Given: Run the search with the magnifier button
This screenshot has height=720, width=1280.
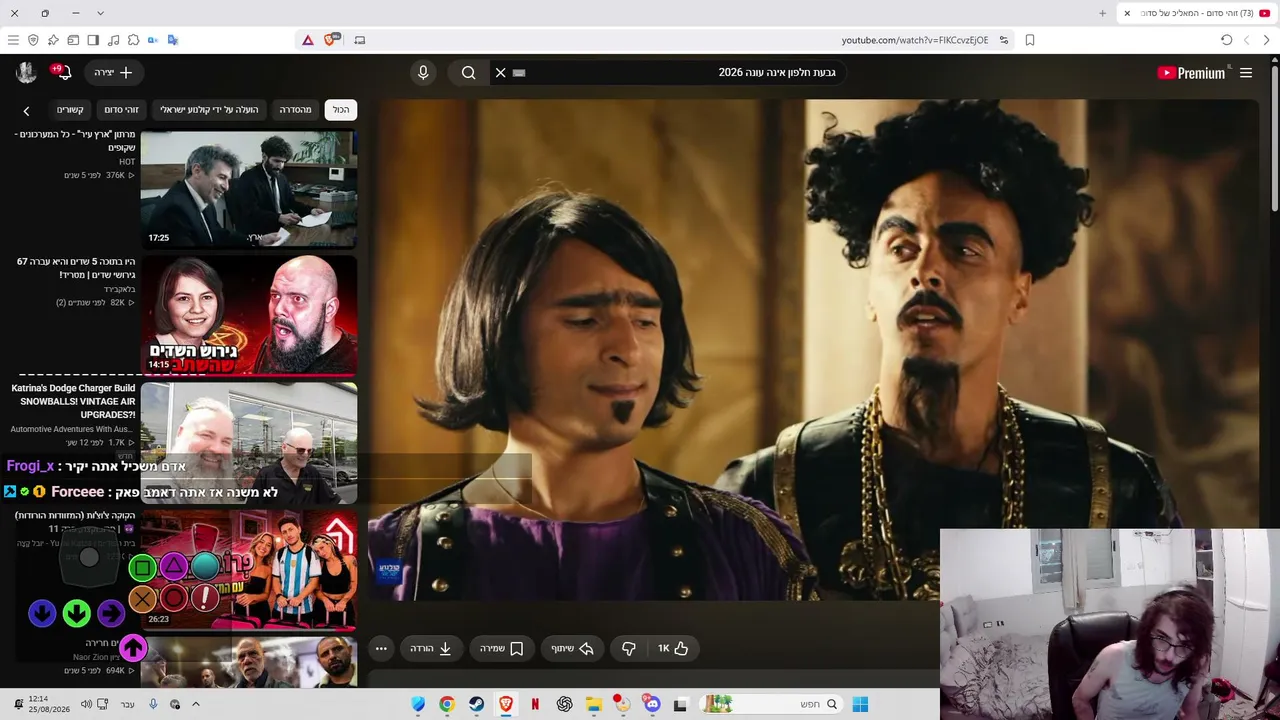Looking at the screenshot, I should pyautogui.click(x=468, y=73).
